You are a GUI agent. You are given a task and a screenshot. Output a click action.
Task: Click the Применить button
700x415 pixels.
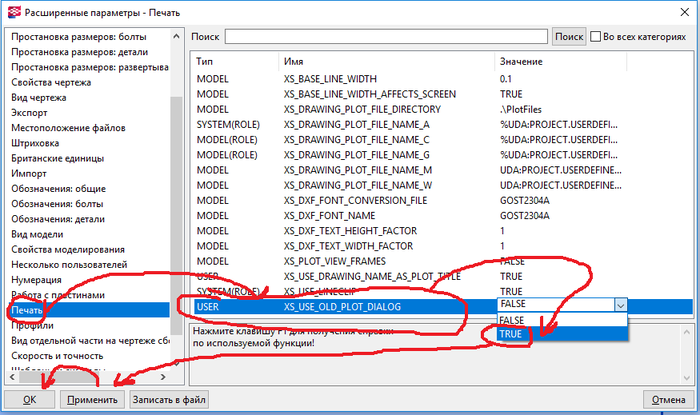[x=92, y=399]
